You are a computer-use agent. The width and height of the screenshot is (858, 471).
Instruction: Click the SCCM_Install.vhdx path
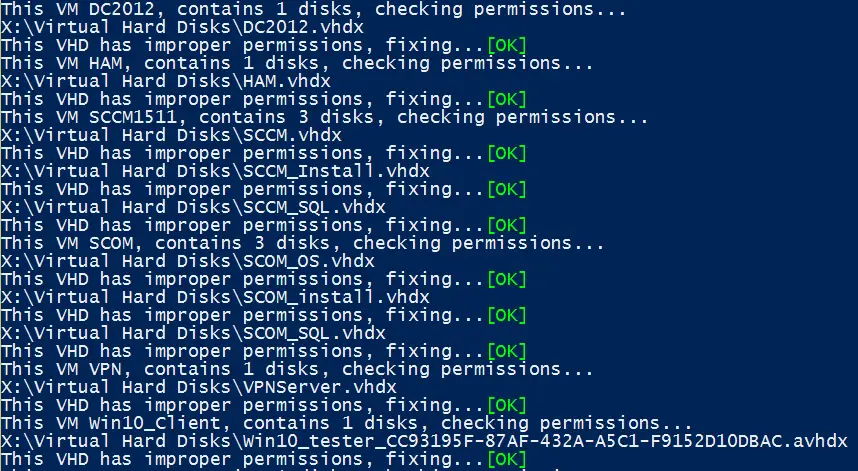click(x=215, y=171)
